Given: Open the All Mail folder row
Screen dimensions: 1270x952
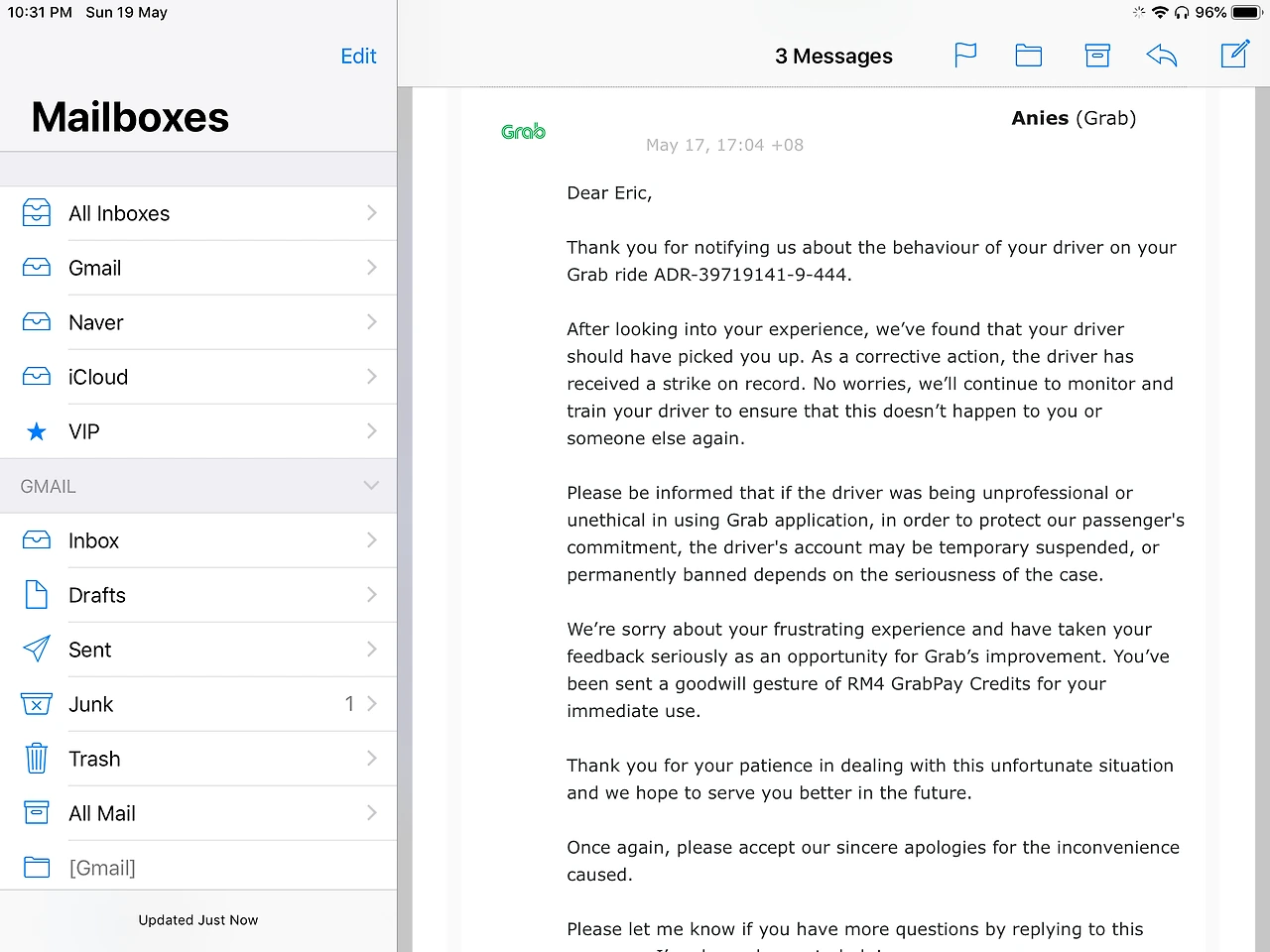Looking at the screenshot, I should (198, 813).
